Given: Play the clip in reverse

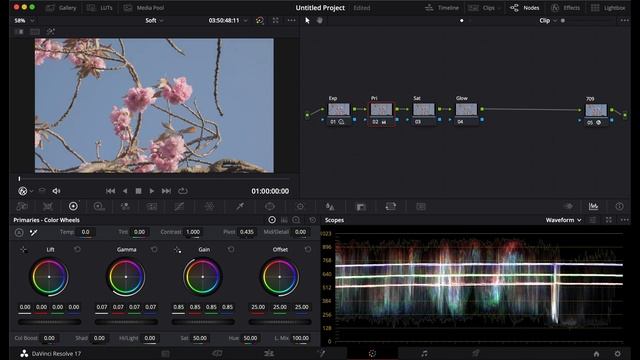Looking at the screenshot, I should (x=125, y=191).
